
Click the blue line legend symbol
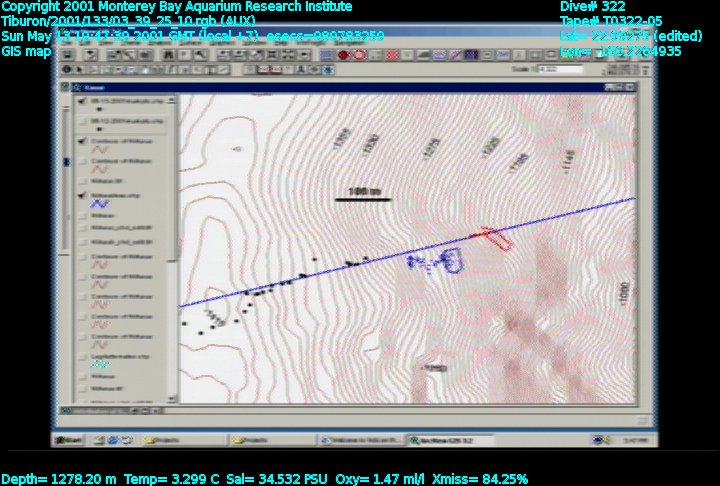coord(100,205)
